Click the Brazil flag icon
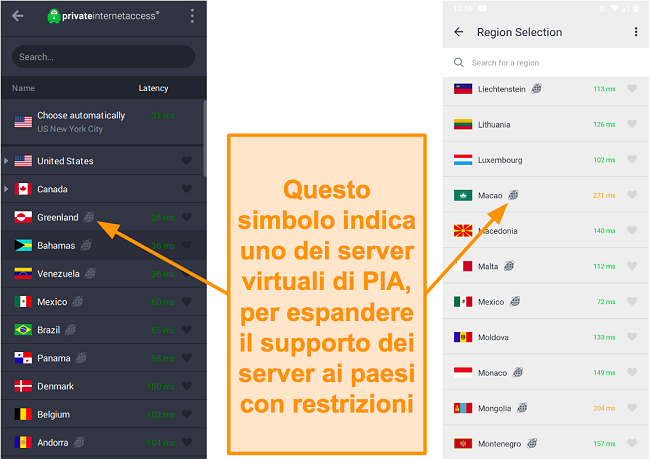Viewport: 650px width, 459px height. point(23,330)
